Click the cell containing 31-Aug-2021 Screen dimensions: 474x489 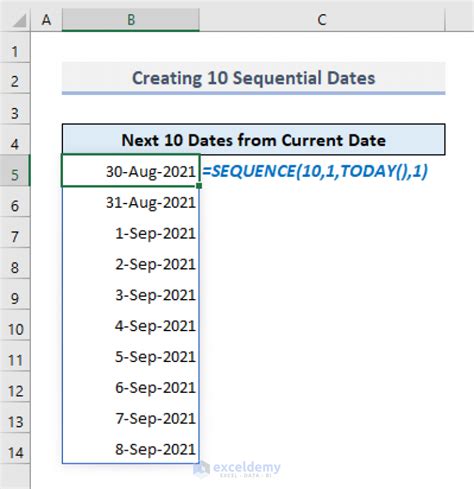tap(131, 202)
